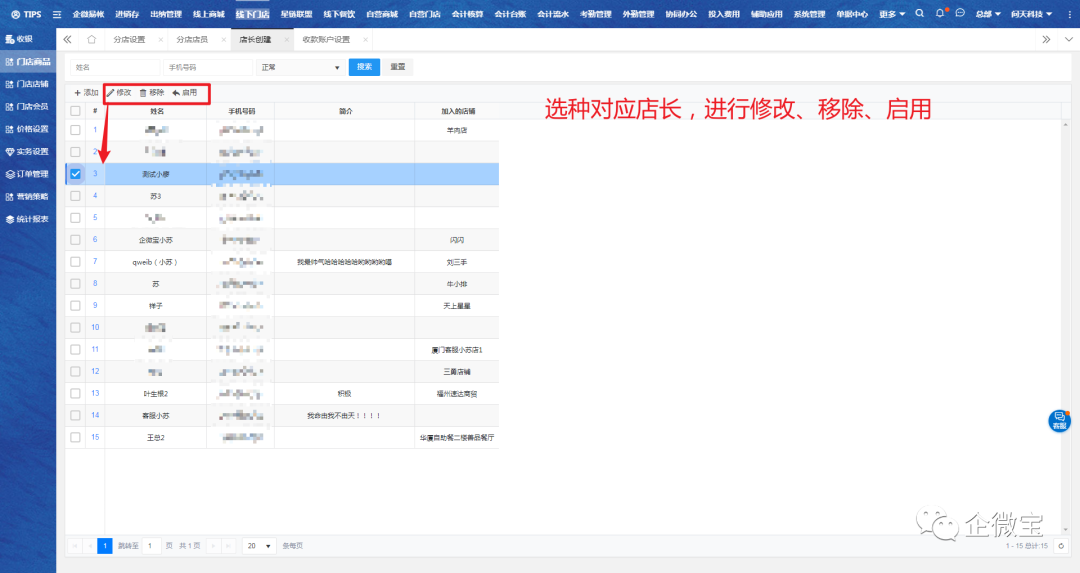Open the 20 per-page size dropdown
1080x573 pixels.
259,546
